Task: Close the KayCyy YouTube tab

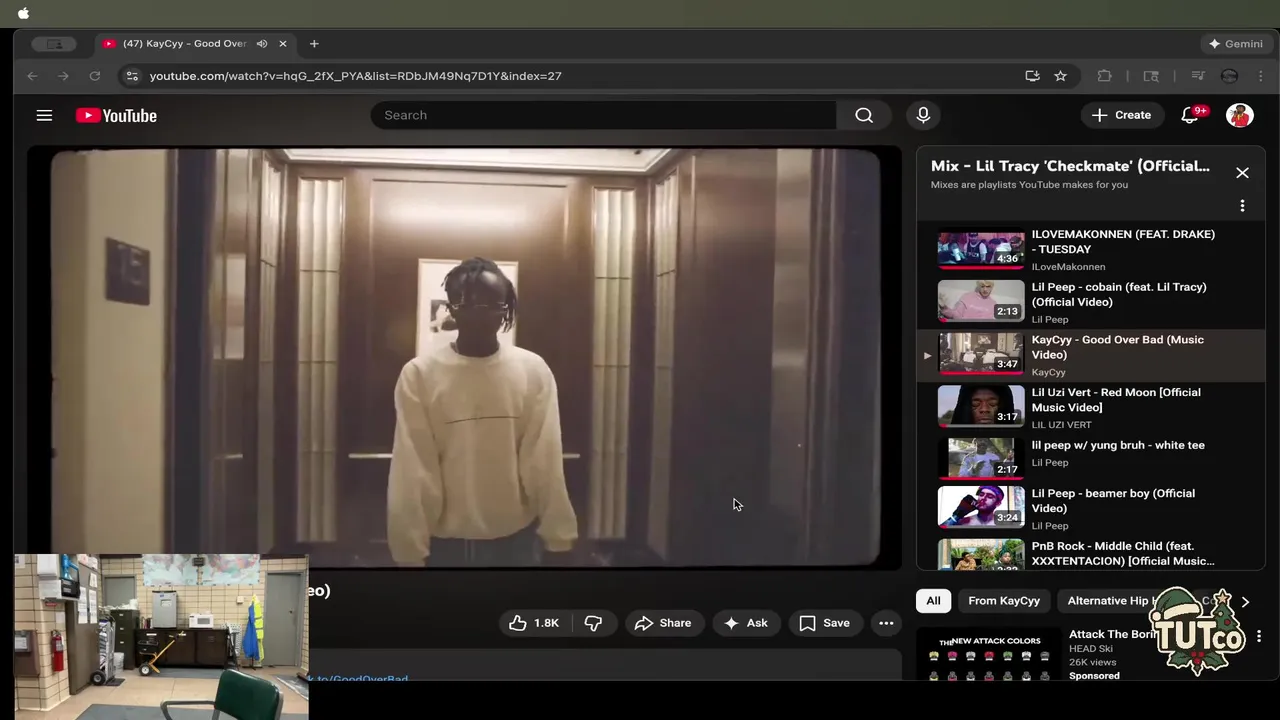Action: tap(282, 44)
